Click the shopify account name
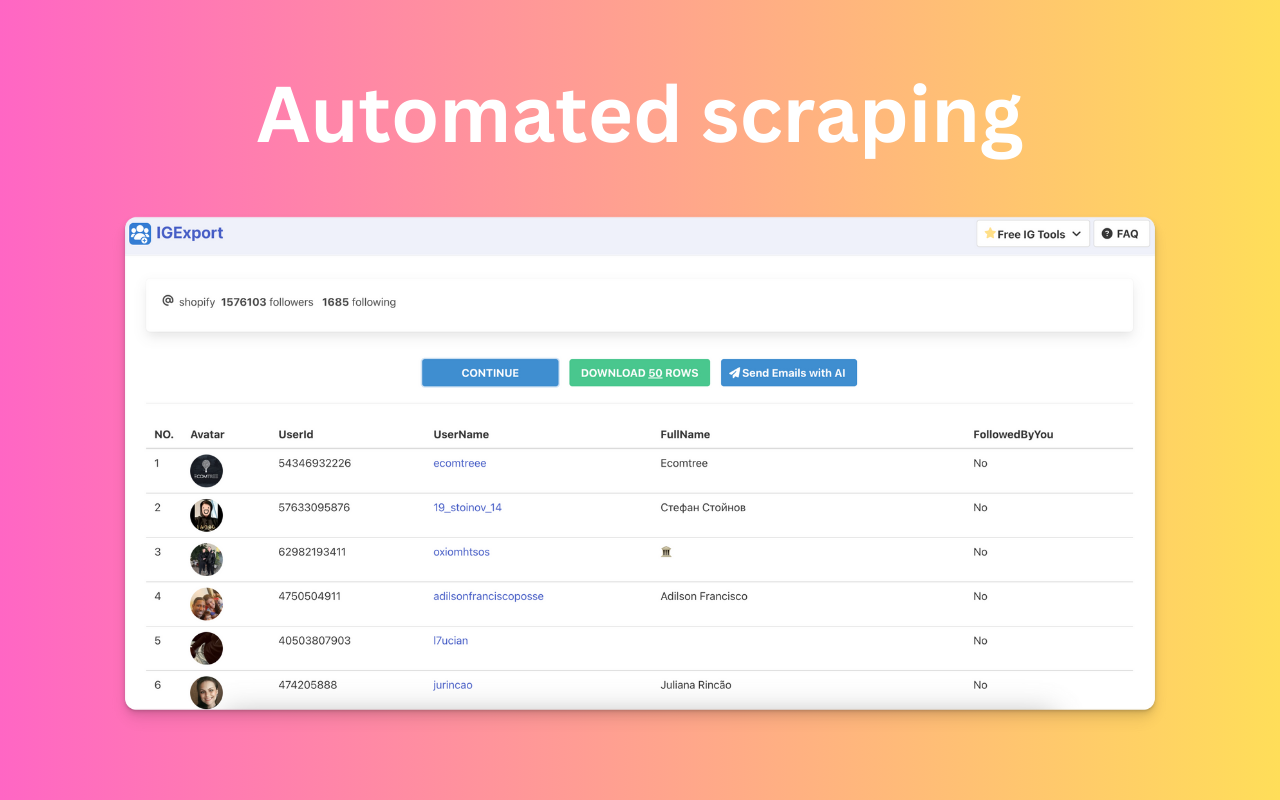Viewport: 1280px width, 800px height. coord(197,302)
